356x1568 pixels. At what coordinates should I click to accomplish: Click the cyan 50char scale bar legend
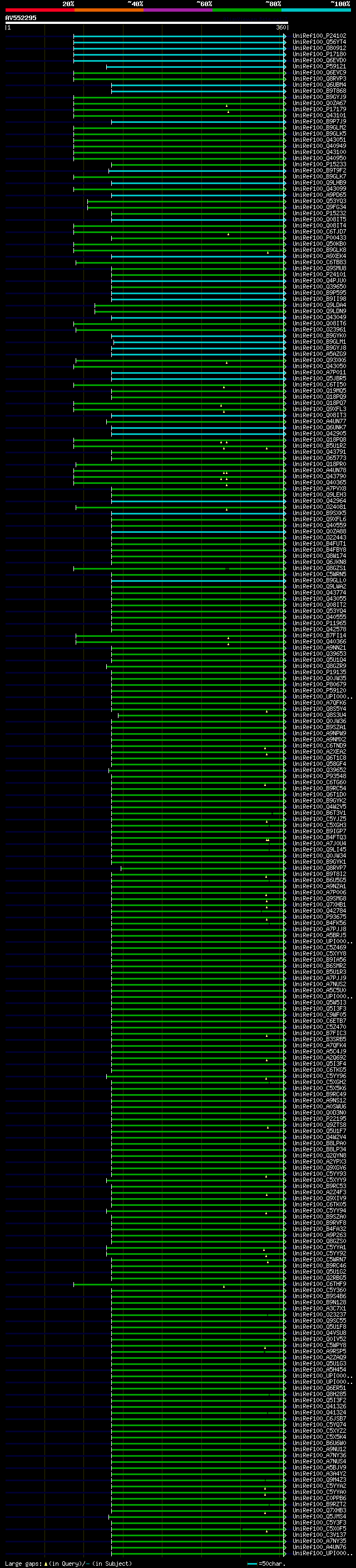[x=252, y=1563]
